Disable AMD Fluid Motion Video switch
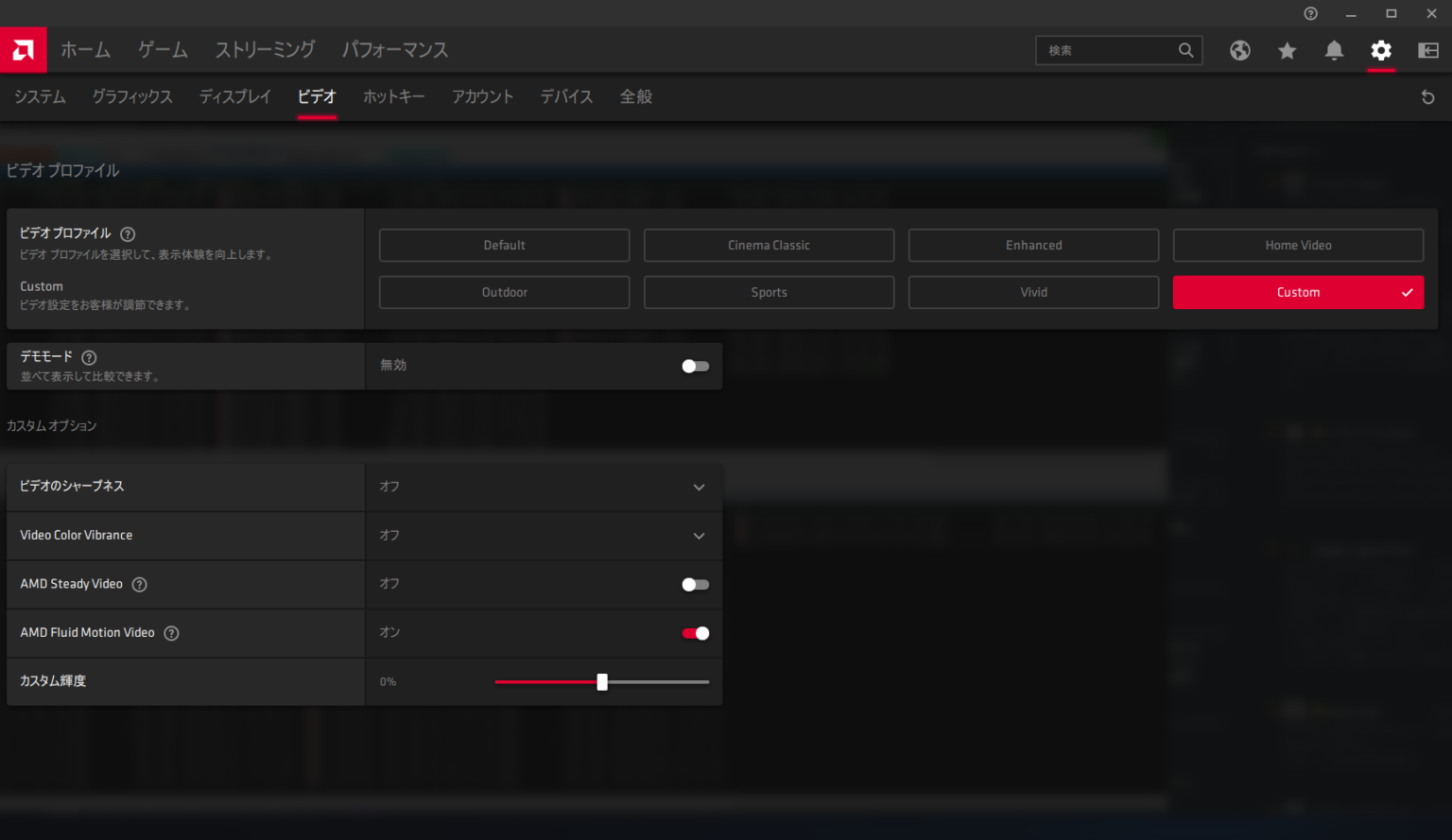The width and height of the screenshot is (1452, 840). [695, 633]
